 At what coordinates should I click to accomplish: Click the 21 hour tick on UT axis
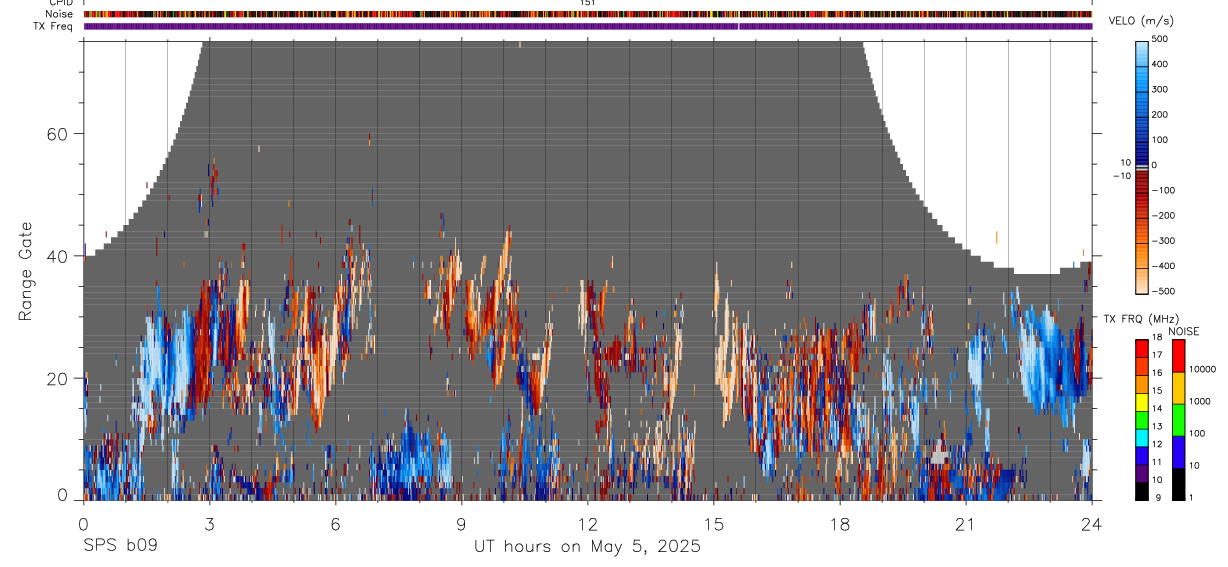tap(965, 523)
